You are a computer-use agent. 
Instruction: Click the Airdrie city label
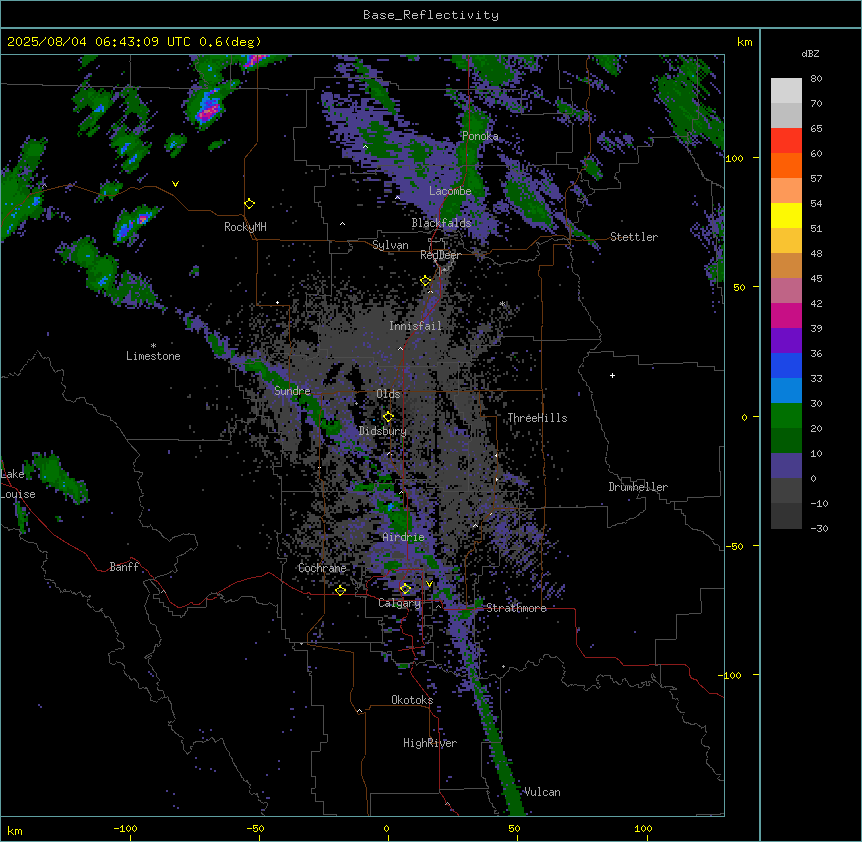[x=404, y=537]
